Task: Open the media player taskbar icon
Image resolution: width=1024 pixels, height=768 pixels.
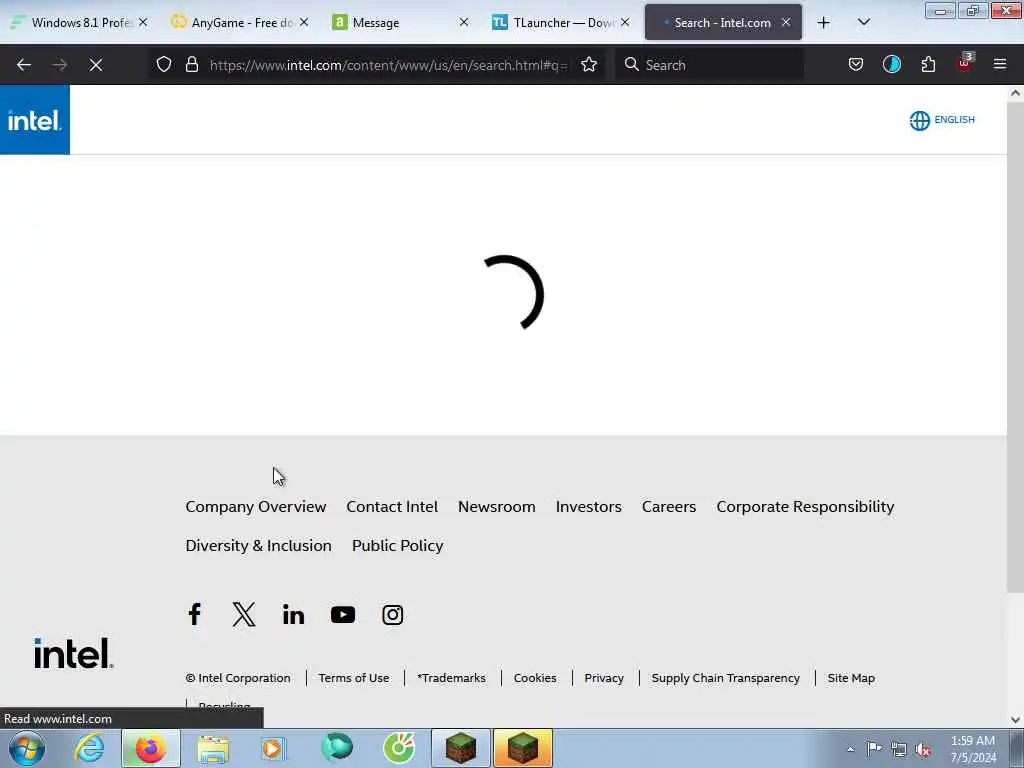Action: [x=274, y=748]
